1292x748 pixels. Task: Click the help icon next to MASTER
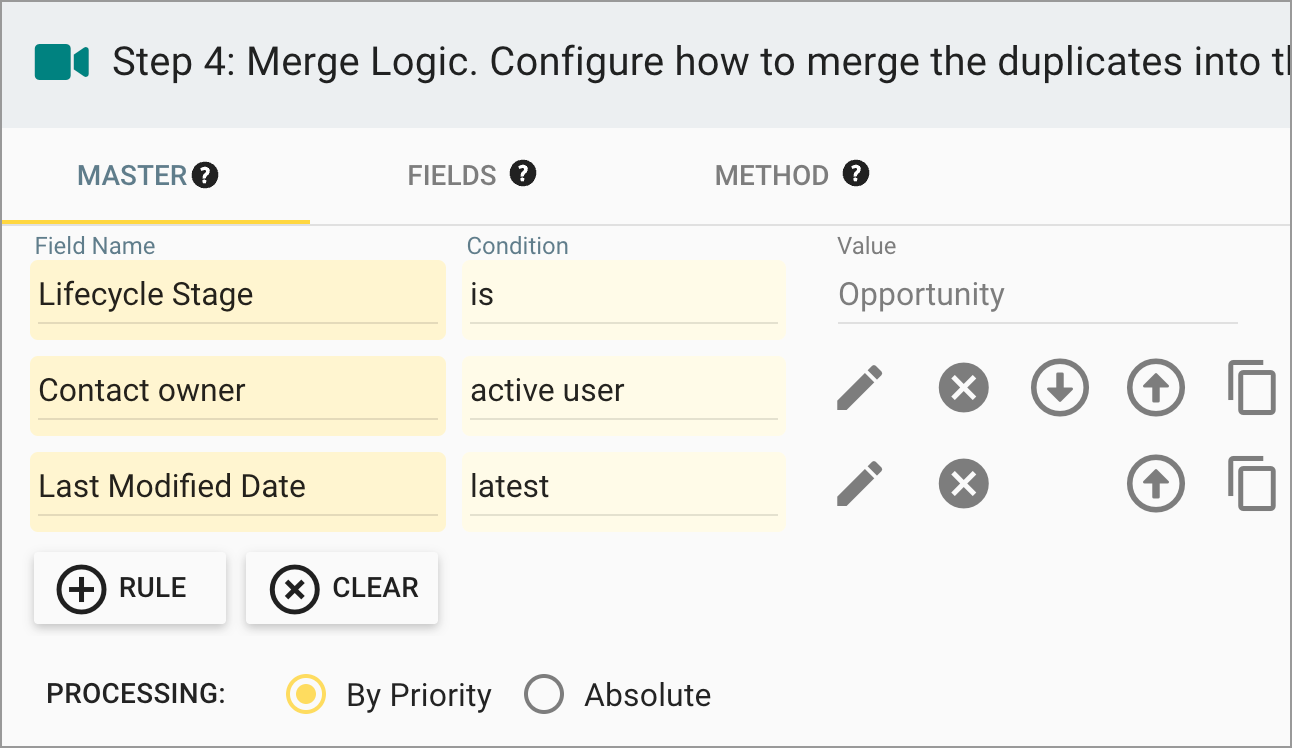(205, 175)
